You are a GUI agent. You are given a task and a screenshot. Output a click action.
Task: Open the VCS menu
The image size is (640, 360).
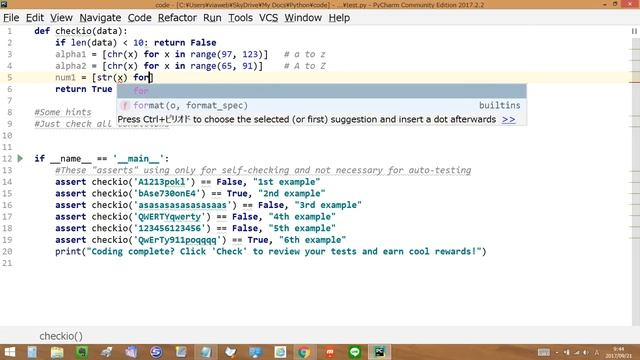pos(268,18)
